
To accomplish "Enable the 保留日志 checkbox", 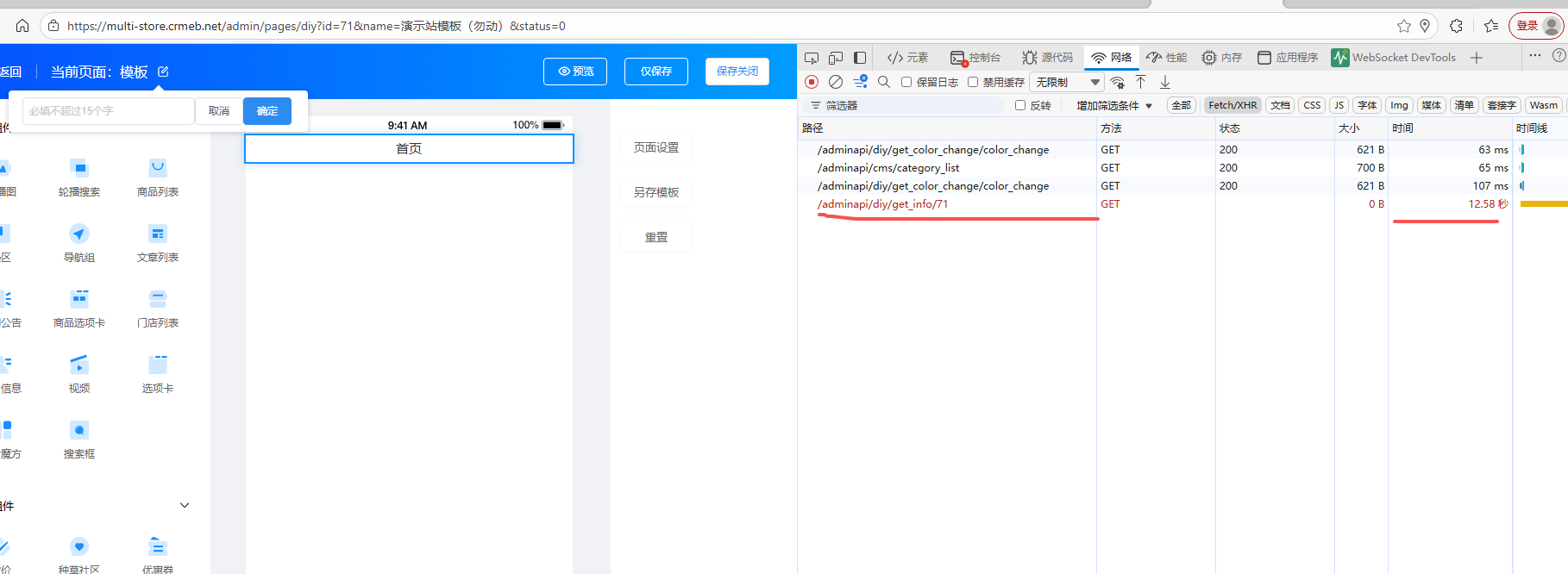I will [906, 82].
